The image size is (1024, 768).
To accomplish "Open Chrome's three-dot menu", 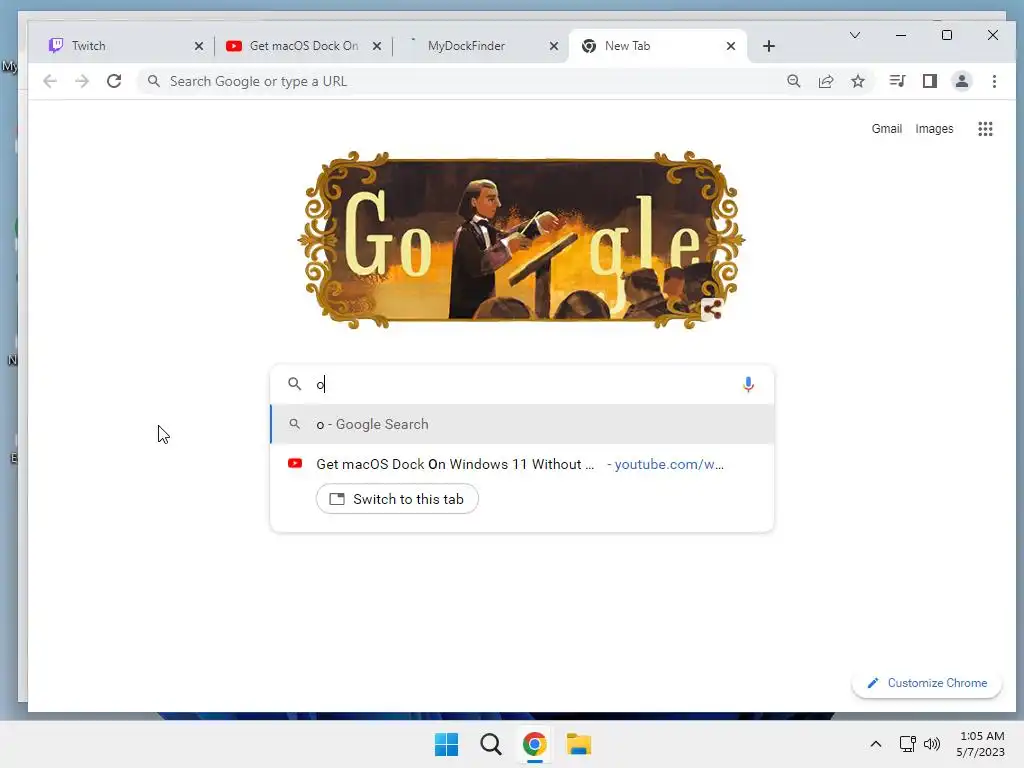I will point(994,81).
